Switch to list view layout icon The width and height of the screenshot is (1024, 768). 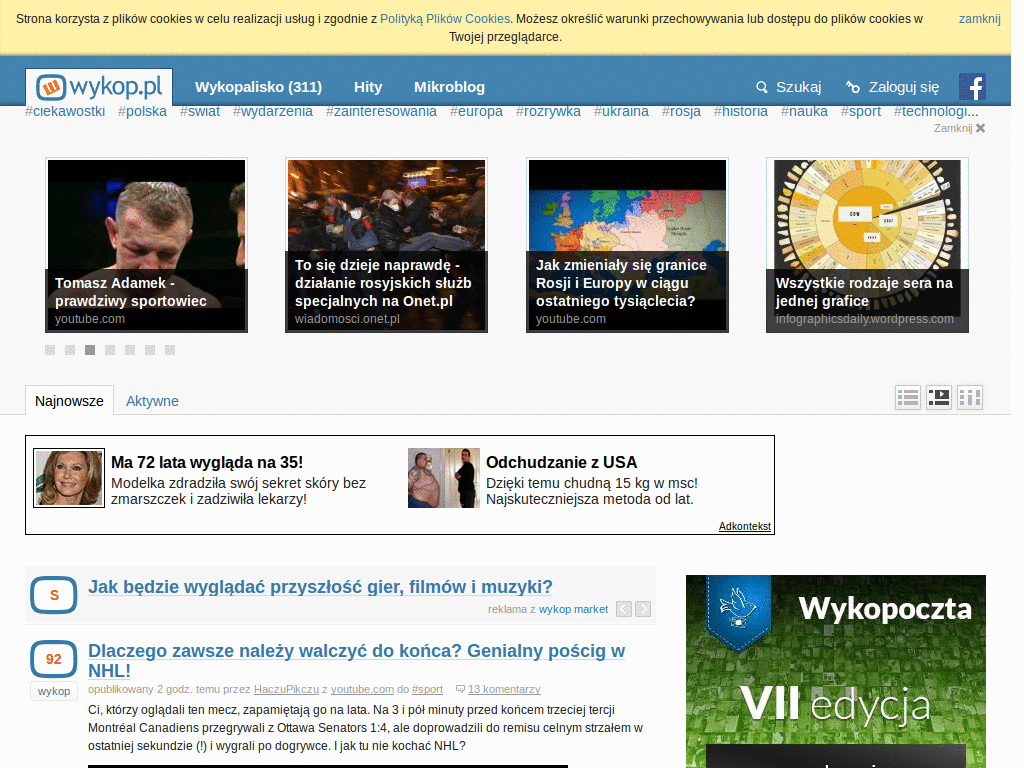908,397
